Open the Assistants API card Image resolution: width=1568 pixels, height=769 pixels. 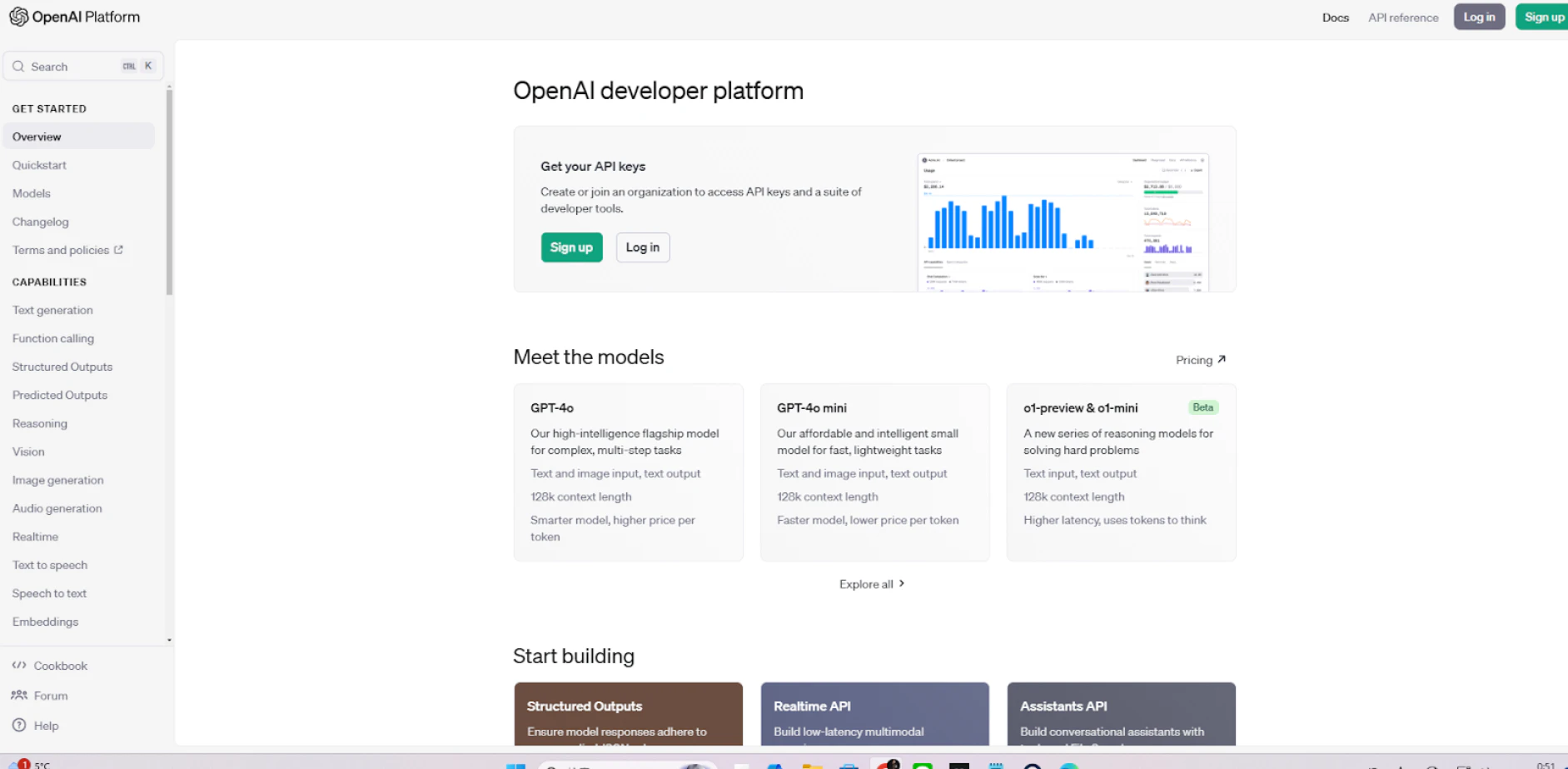point(1122,714)
